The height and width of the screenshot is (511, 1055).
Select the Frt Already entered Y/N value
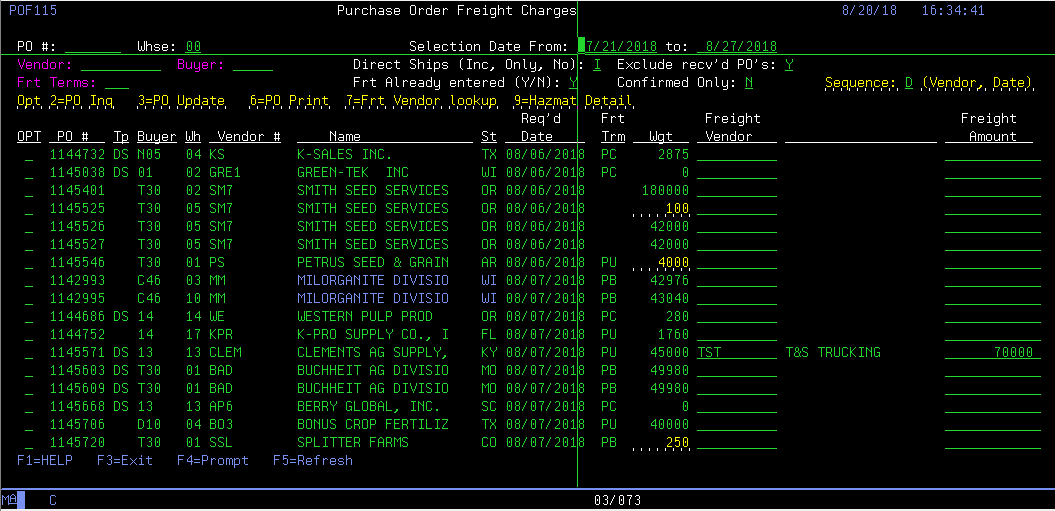tap(573, 83)
